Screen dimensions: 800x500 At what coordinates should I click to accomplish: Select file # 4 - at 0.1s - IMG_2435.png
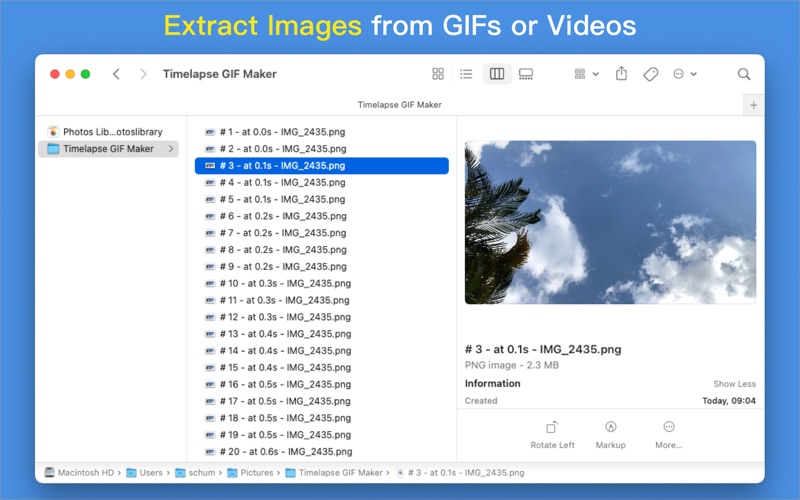321,182
